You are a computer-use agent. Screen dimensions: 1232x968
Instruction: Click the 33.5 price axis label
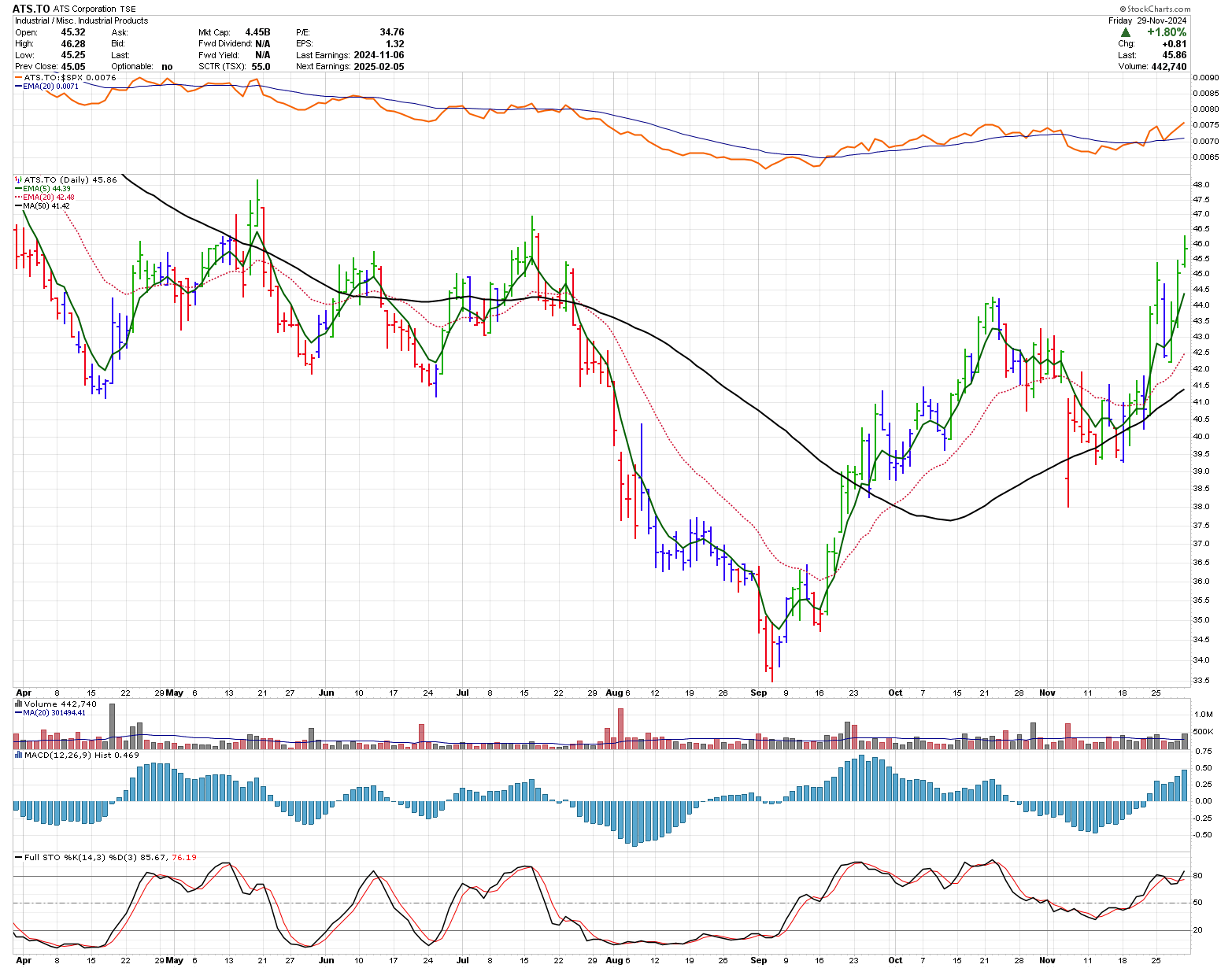click(x=1202, y=681)
